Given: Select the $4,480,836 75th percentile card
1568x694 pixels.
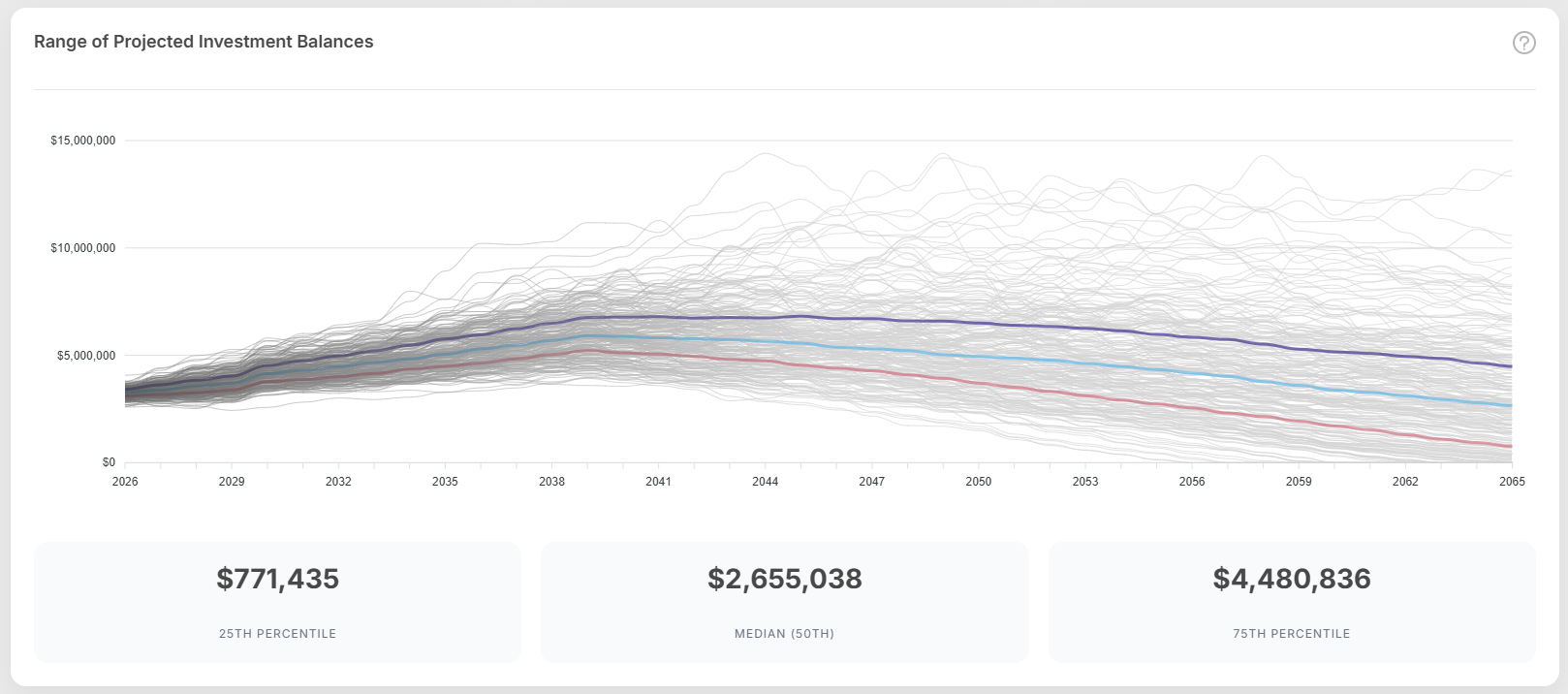Looking at the screenshot, I should [x=1291, y=601].
